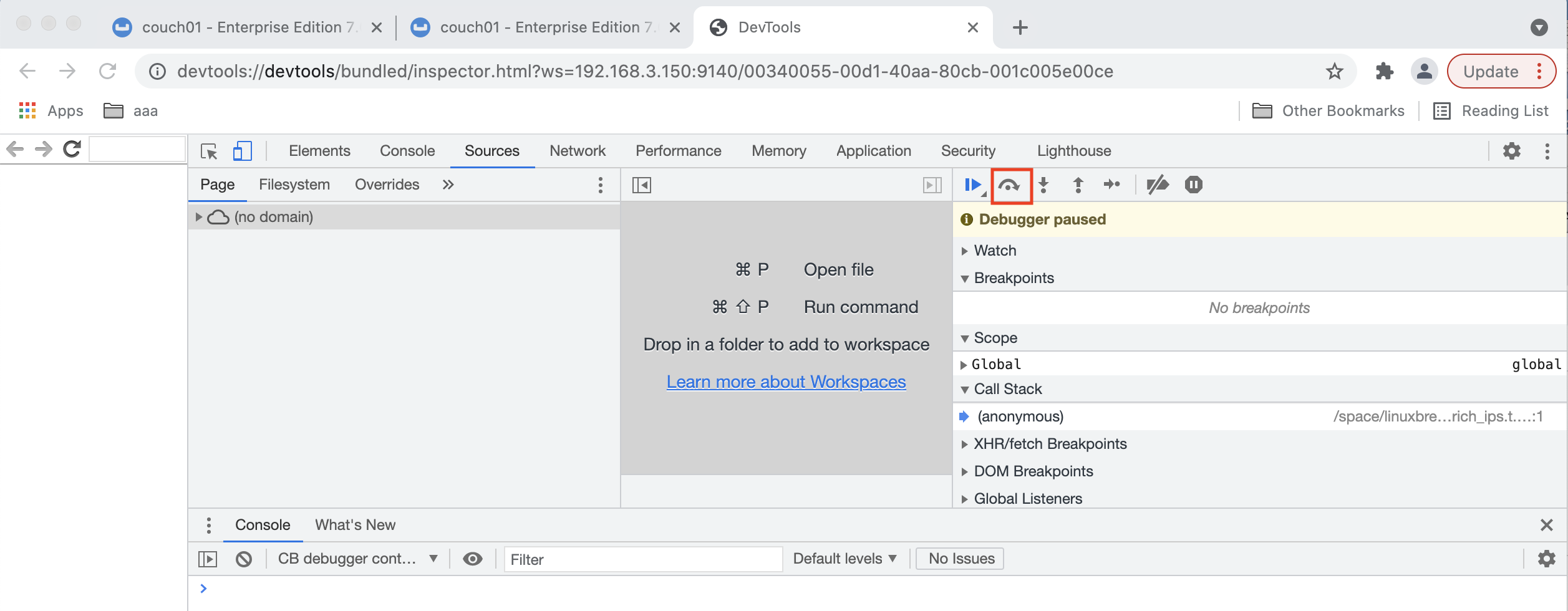Toggle the device toolbar
Viewport: 1568px width, 611px height.
[243, 151]
